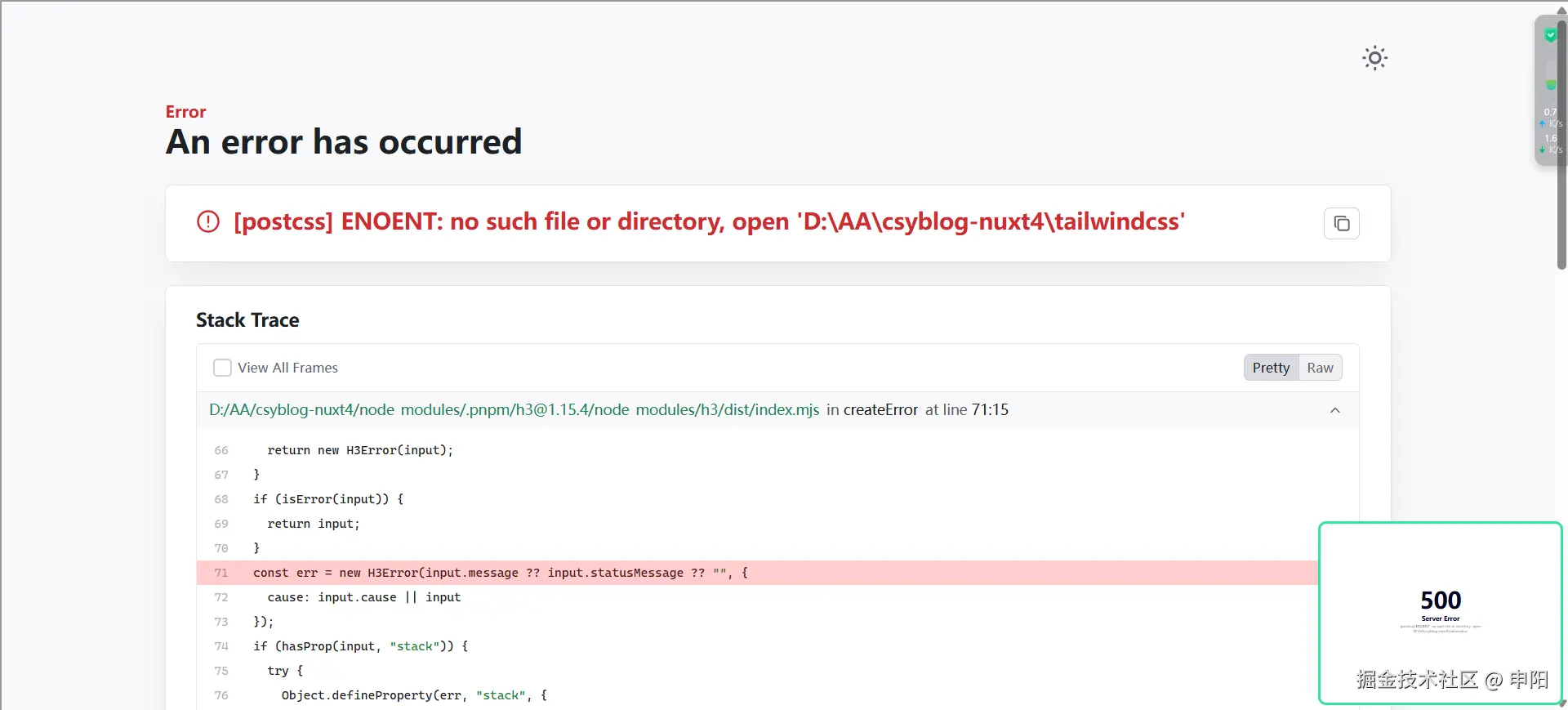Open the h3 index.mjs file path link
Image resolution: width=1568 pixels, height=710 pixels.
coord(514,410)
